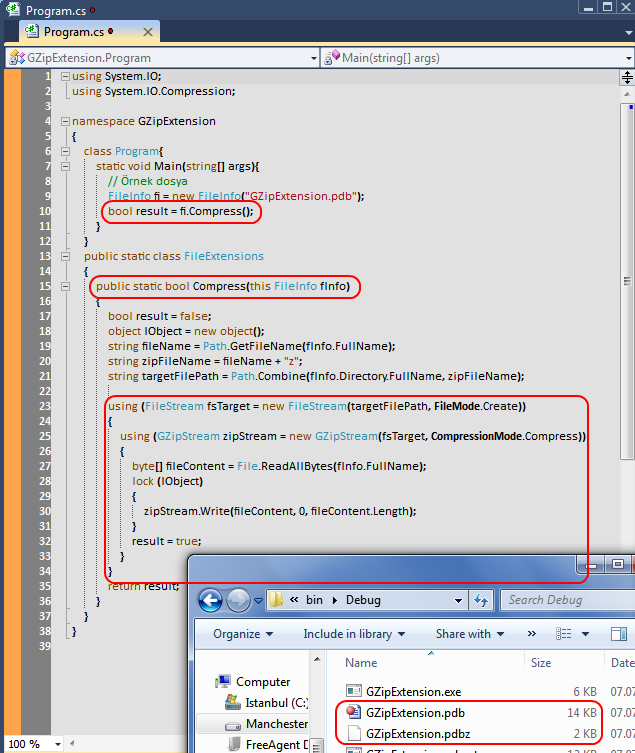This screenshot has width=635, height=753.
Task: Collapse the namespace GZipExtension block
Action: click(x=65, y=121)
